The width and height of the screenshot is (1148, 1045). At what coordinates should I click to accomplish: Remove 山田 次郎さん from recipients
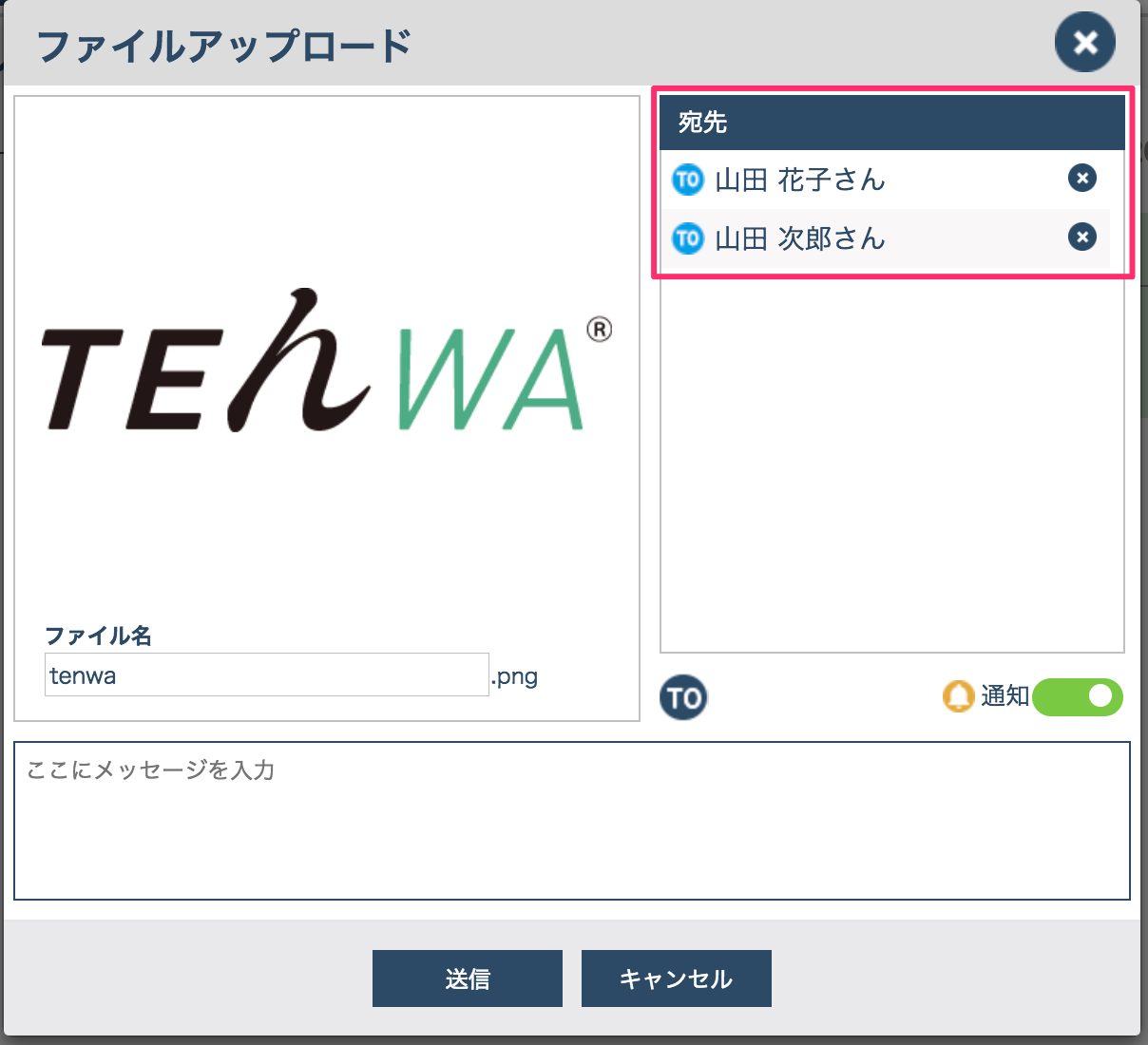click(x=1082, y=237)
